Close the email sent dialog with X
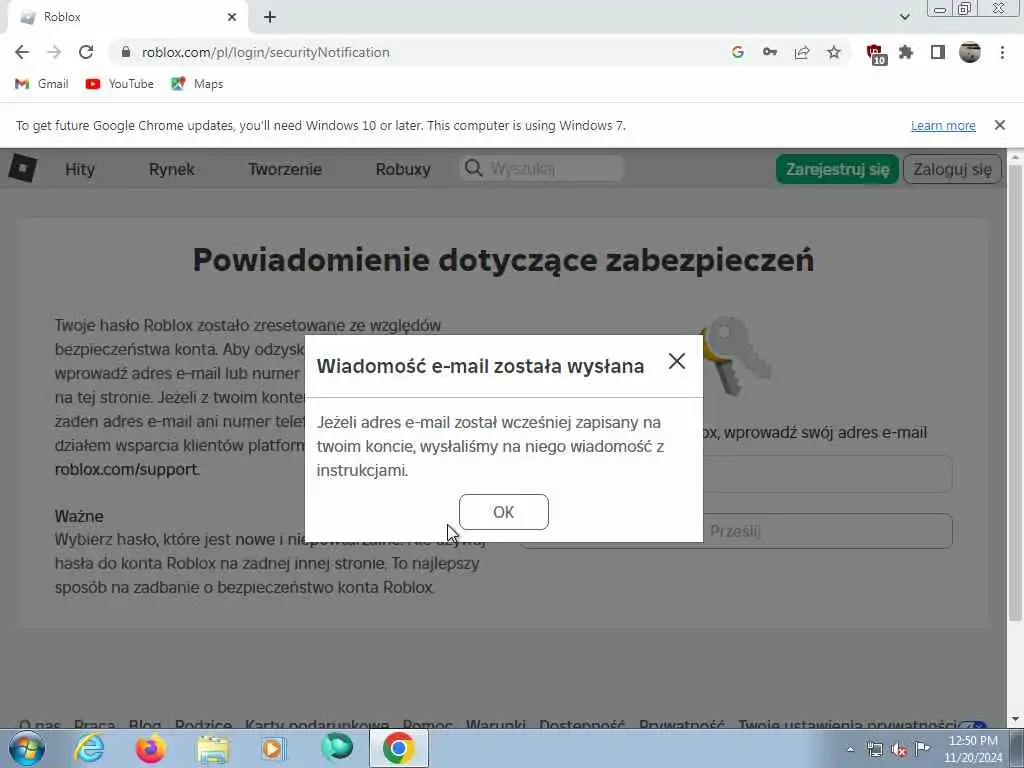 click(x=677, y=361)
